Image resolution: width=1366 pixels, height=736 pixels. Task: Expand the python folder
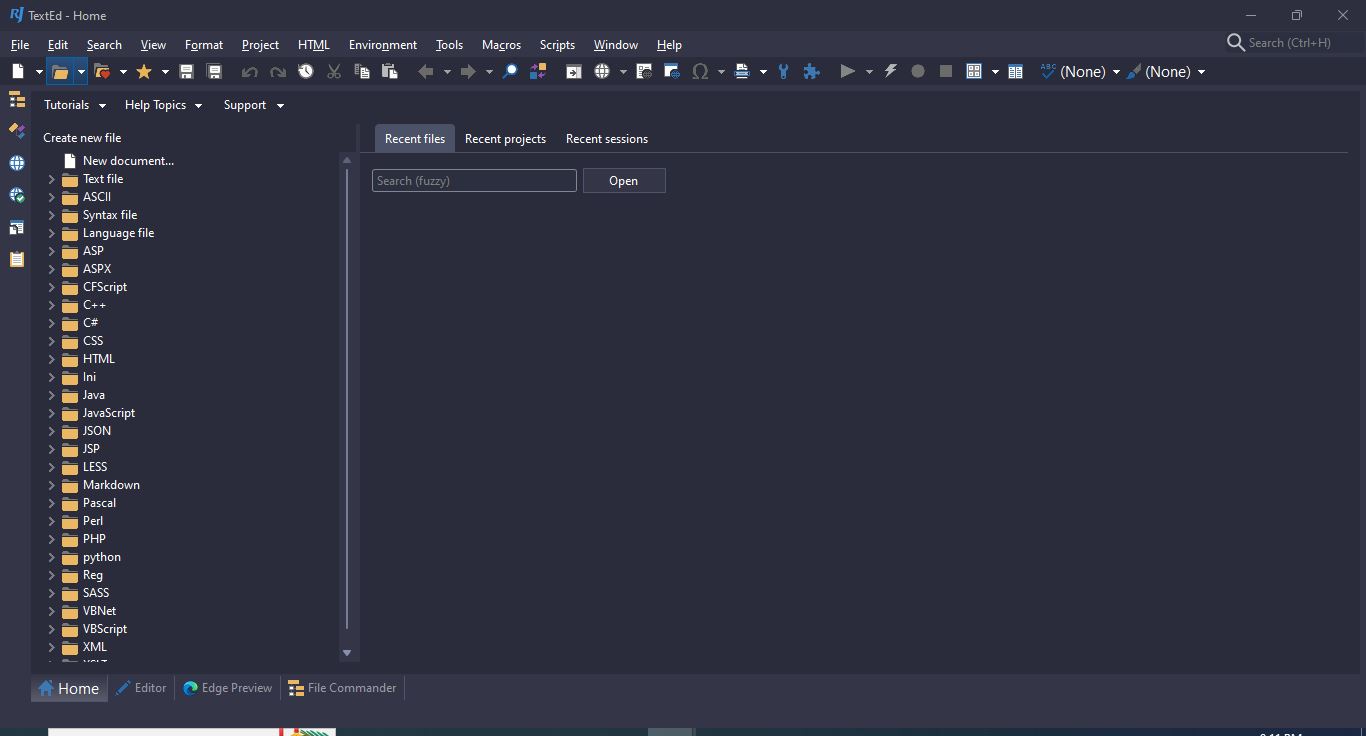pyautogui.click(x=52, y=557)
